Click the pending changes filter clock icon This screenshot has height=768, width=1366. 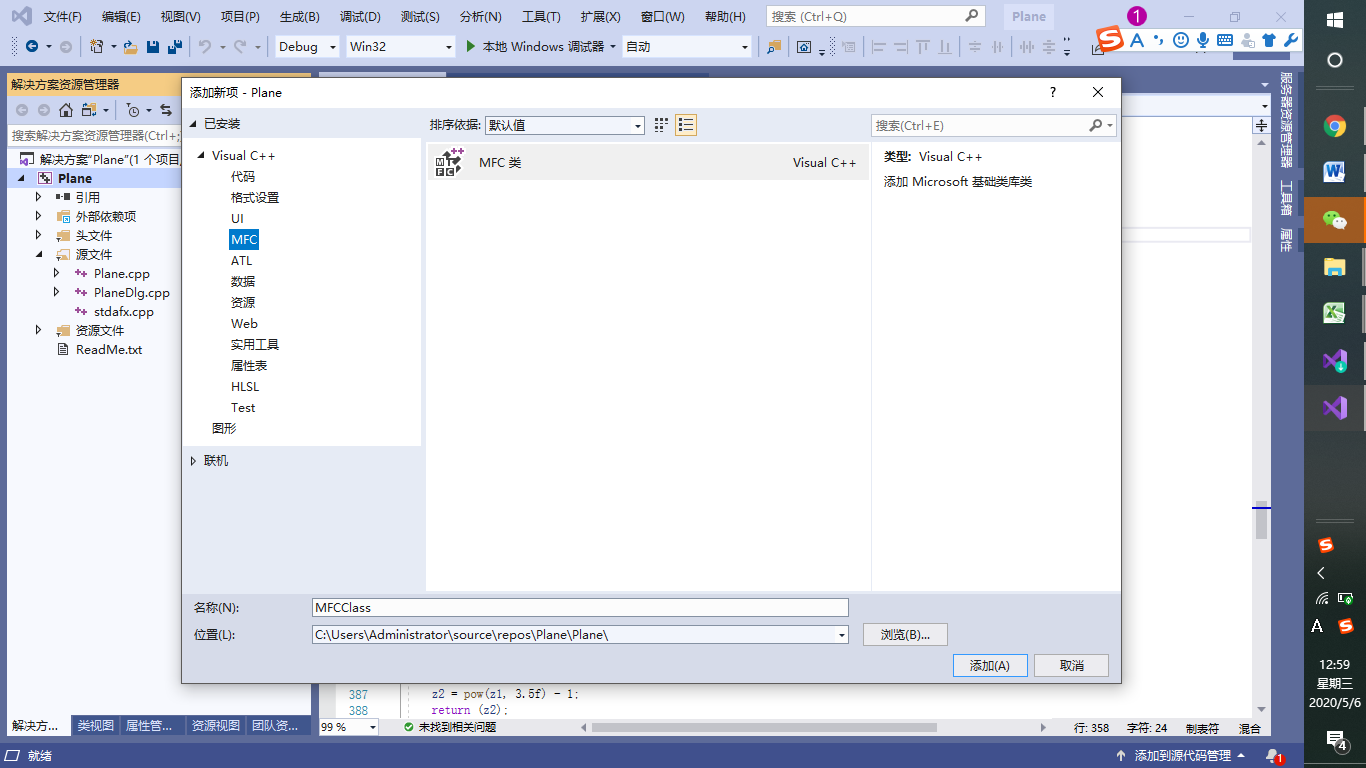pos(133,110)
